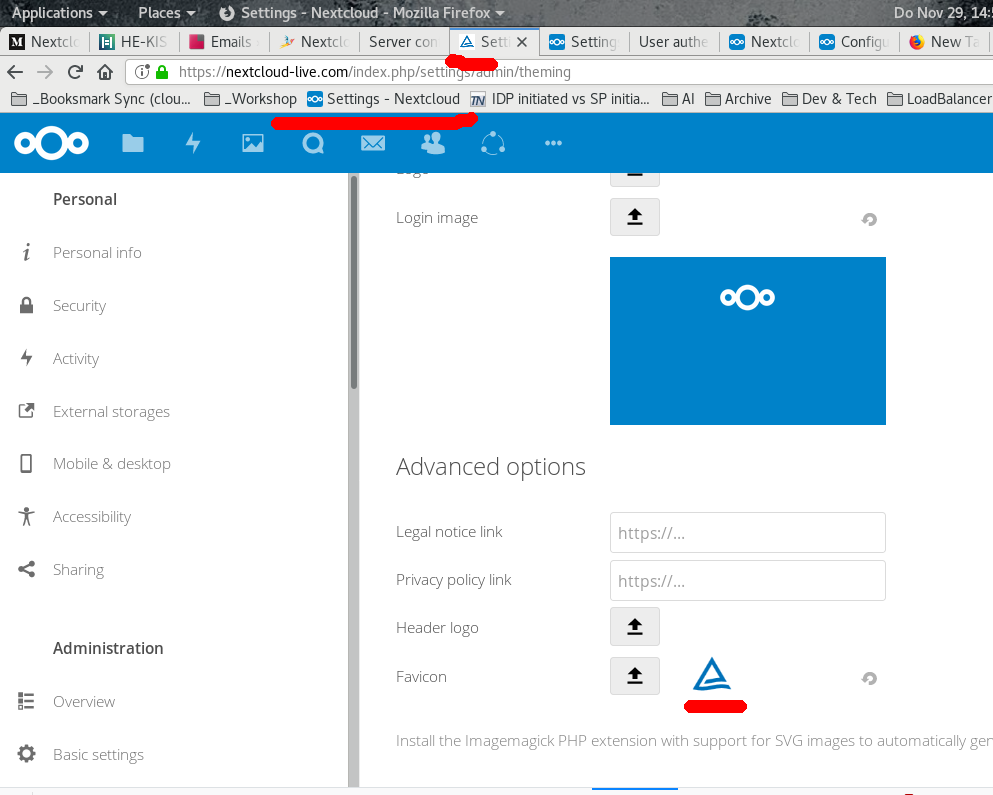Open Security settings section
993x795 pixels.
coord(79,305)
